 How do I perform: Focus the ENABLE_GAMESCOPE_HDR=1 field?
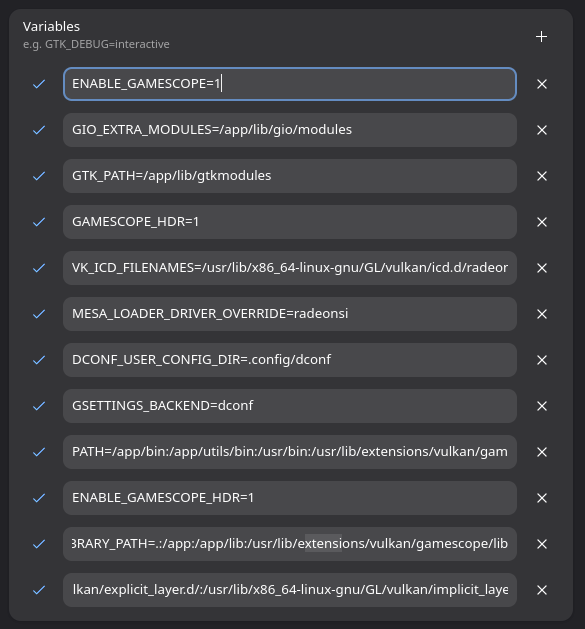[x=290, y=498]
